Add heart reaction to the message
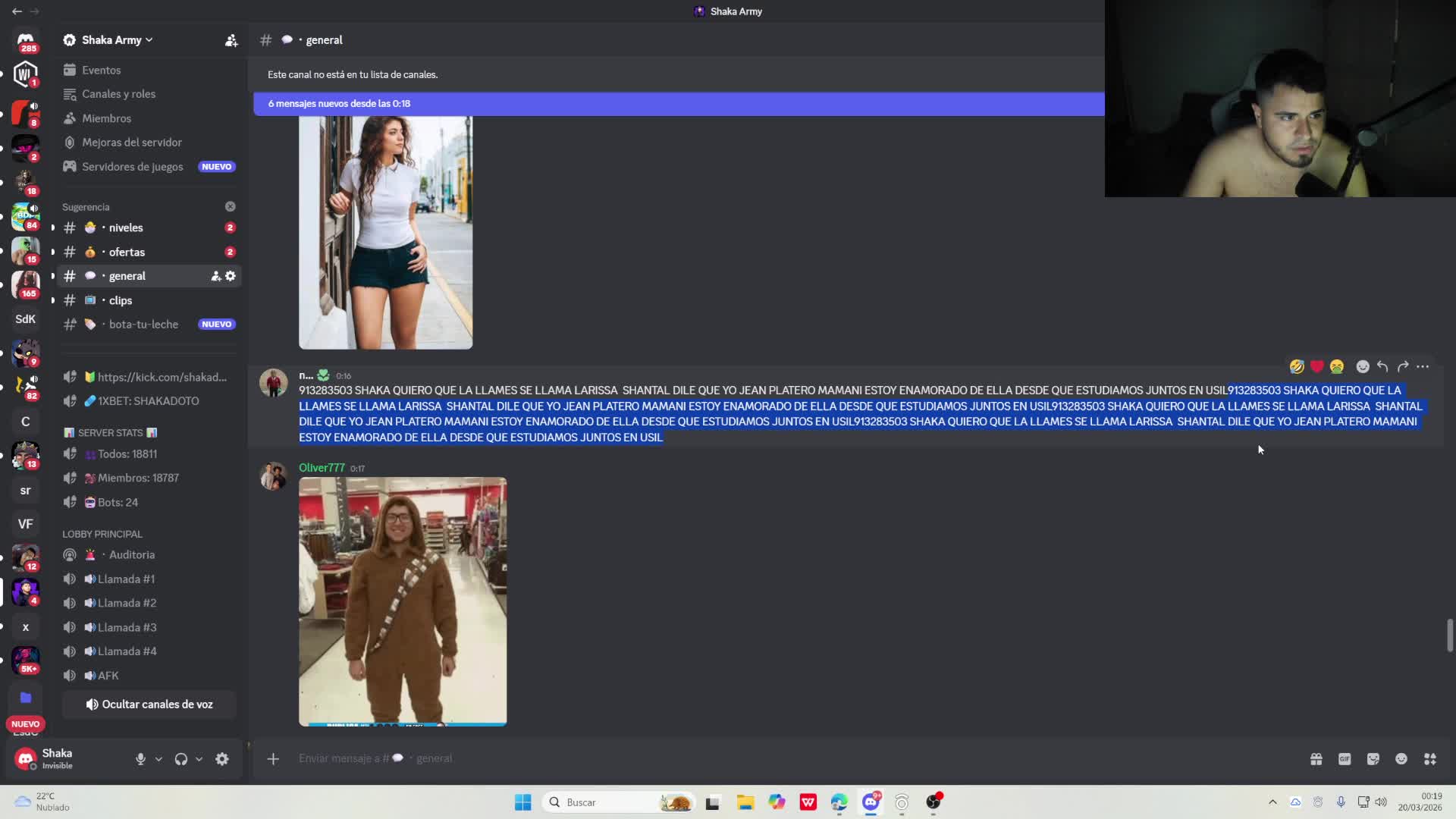 (x=1316, y=367)
